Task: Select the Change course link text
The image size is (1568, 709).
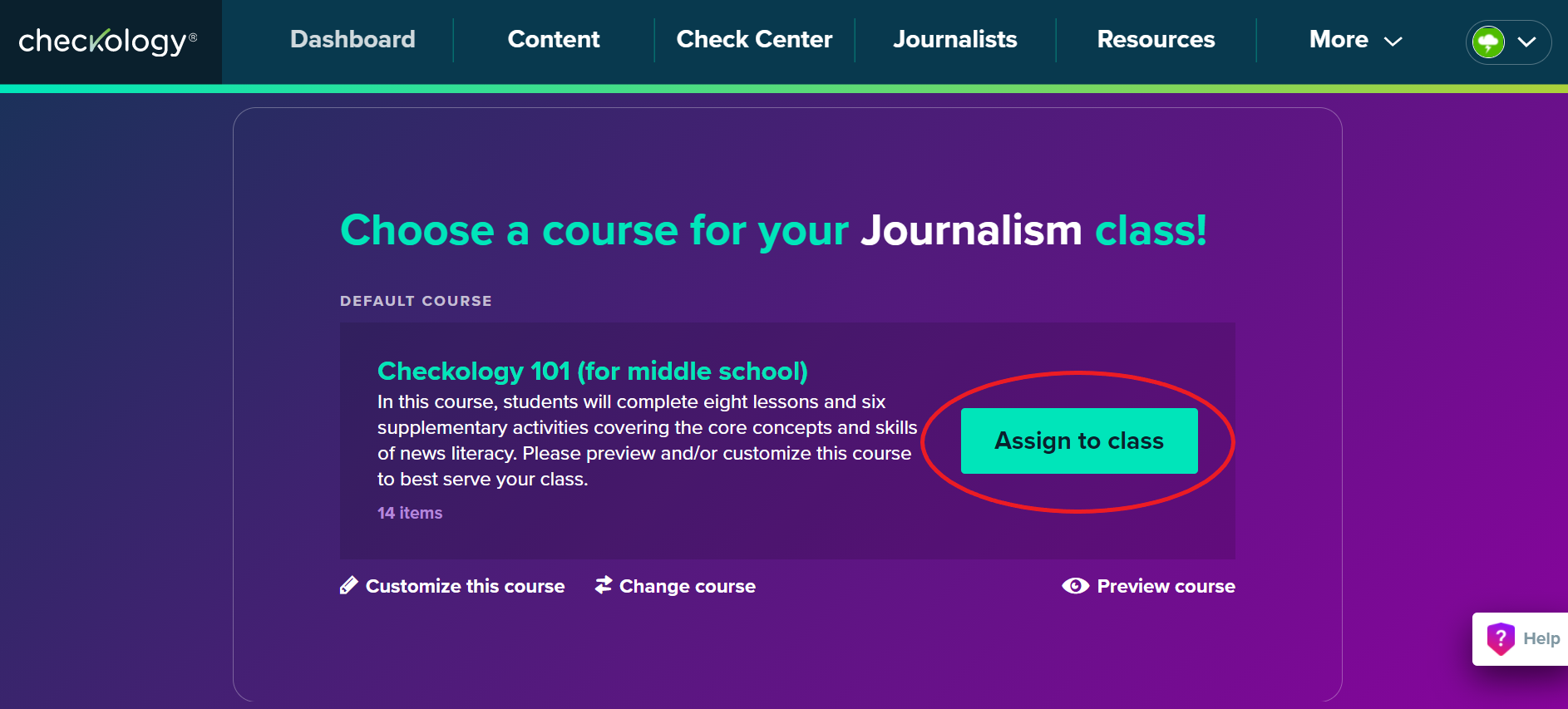Action: click(687, 586)
